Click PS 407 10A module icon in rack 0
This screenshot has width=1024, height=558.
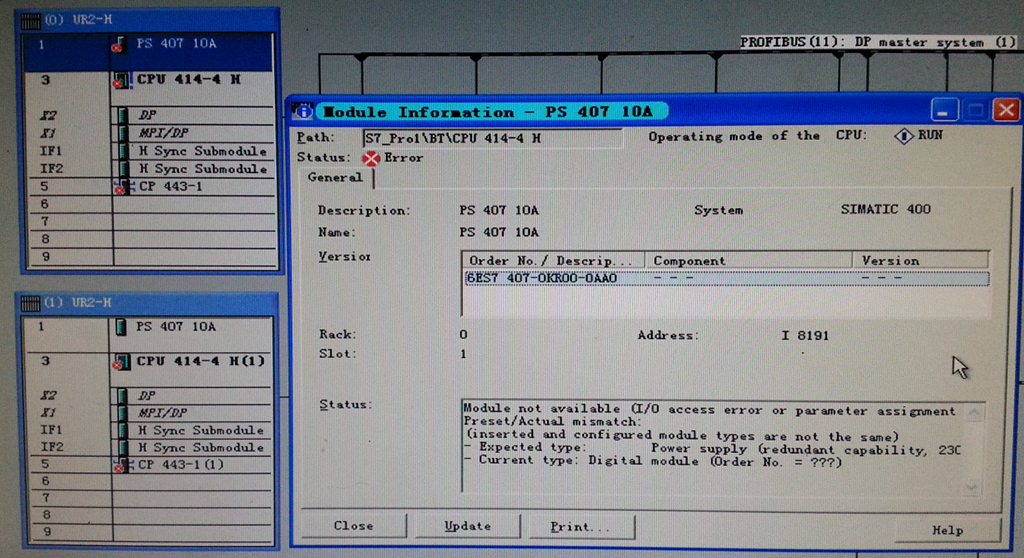point(118,45)
